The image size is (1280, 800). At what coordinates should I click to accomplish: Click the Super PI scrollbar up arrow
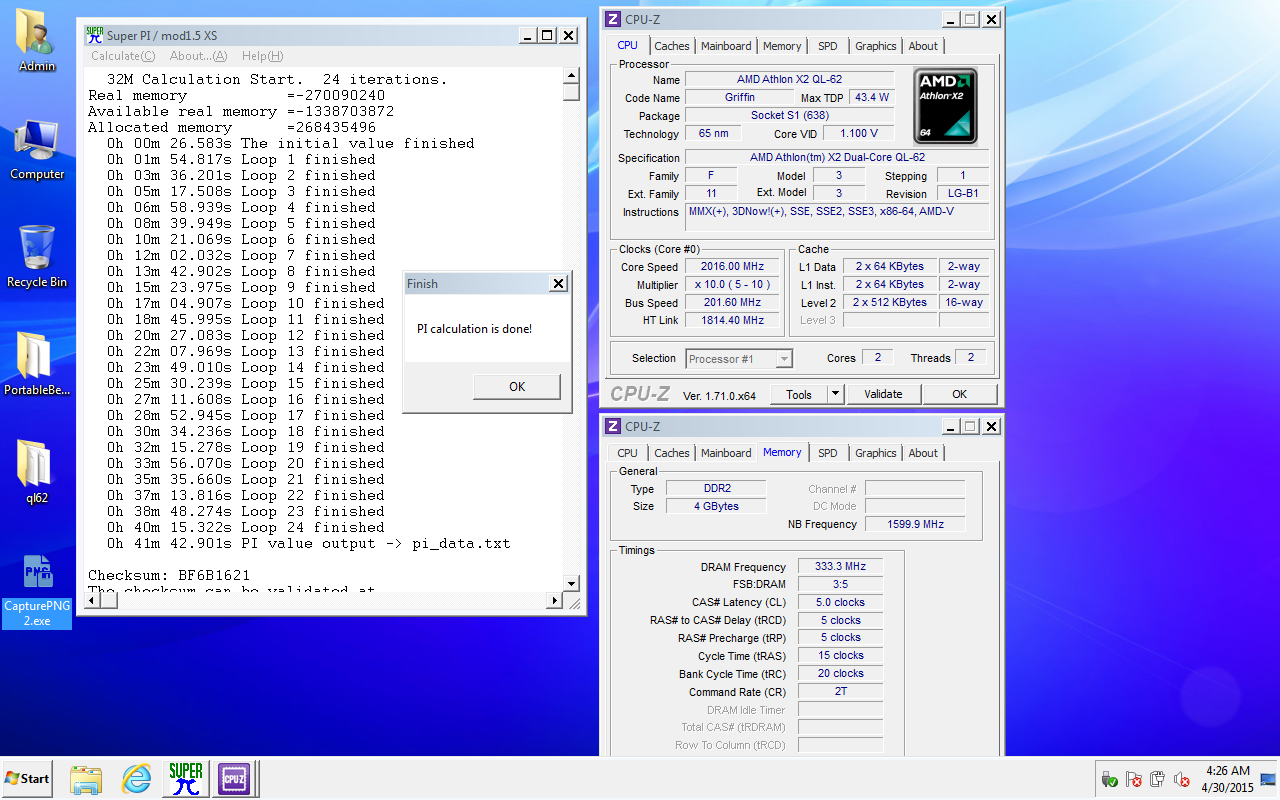[572, 76]
